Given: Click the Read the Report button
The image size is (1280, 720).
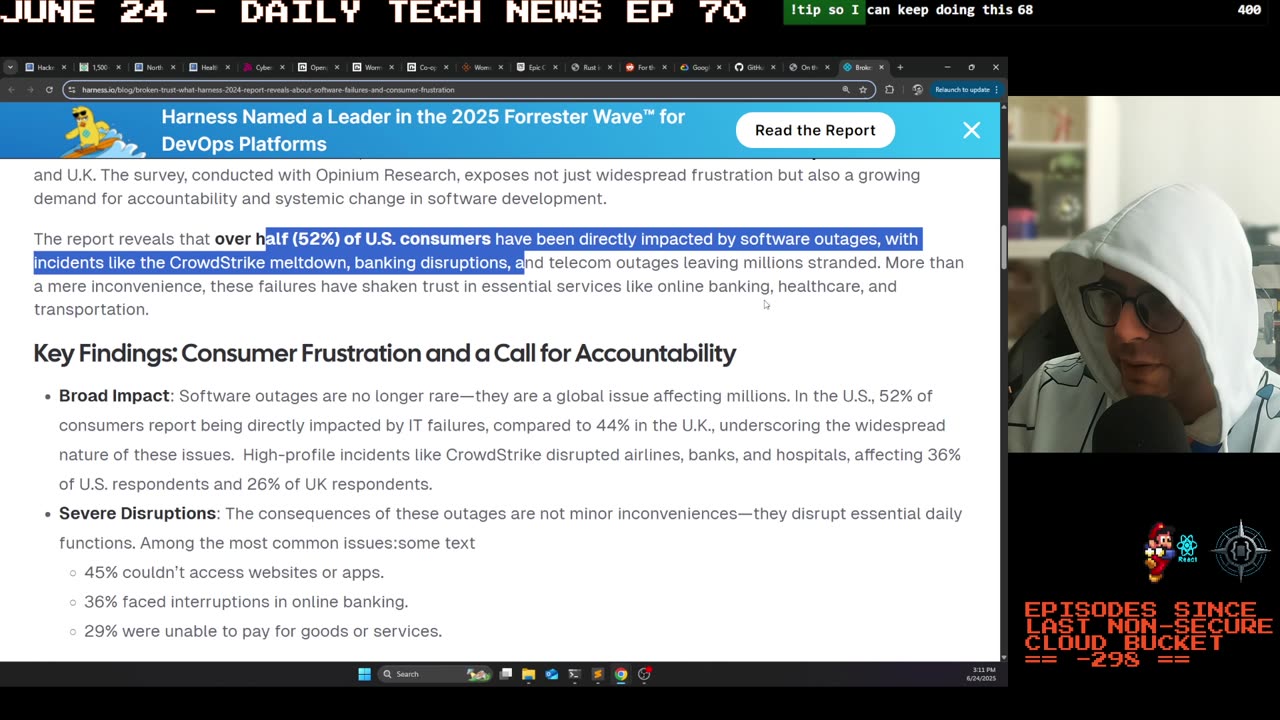Looking at the screenshot, I should point(815,130).
